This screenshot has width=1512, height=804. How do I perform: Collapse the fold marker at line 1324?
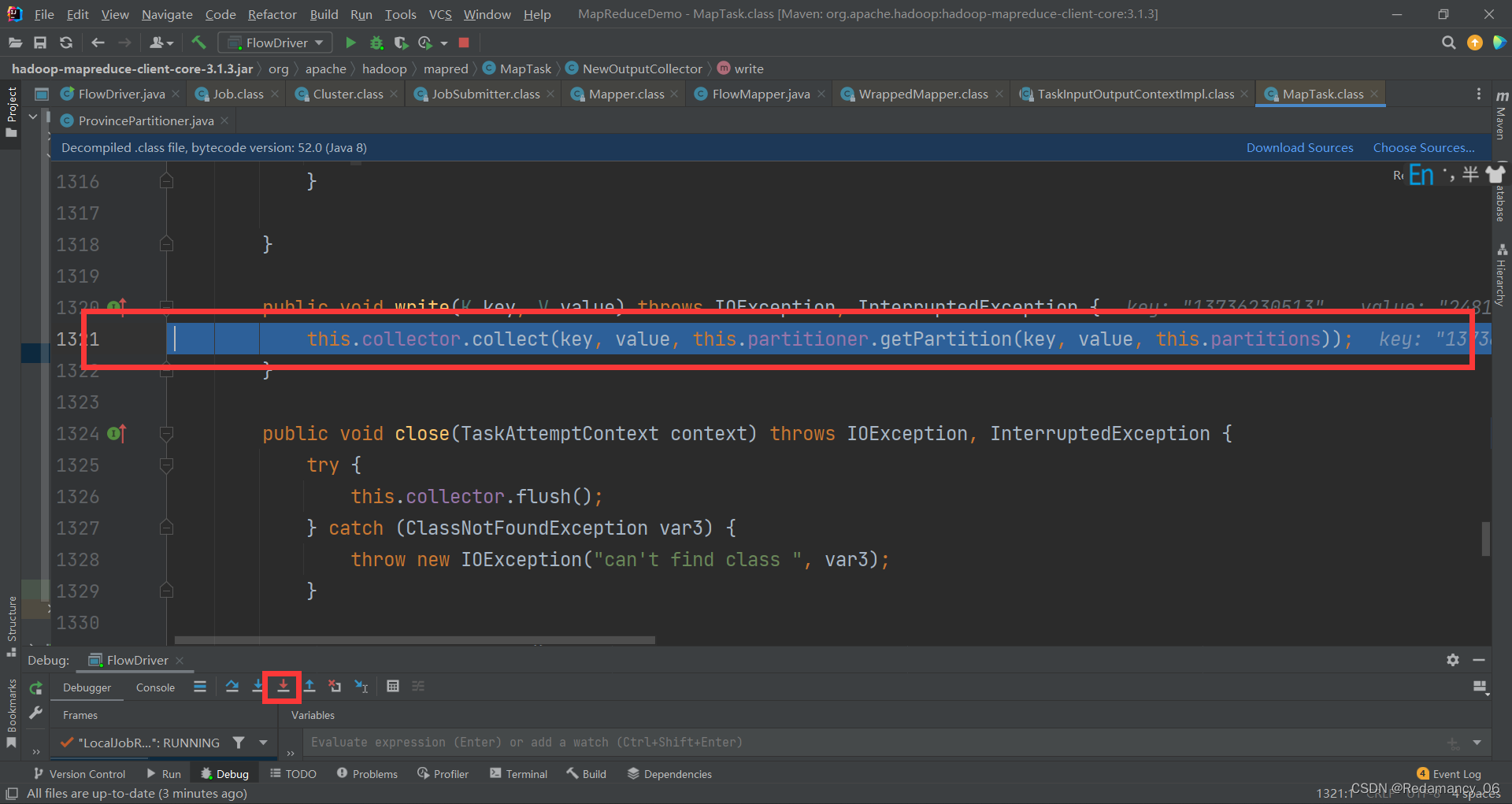click(166, 433)
